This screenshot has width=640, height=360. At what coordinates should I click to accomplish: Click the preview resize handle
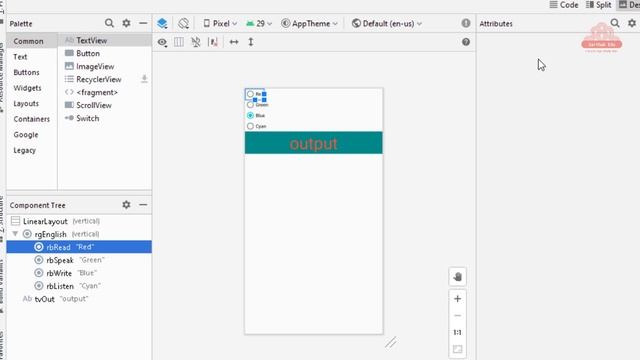pos(391,342)
